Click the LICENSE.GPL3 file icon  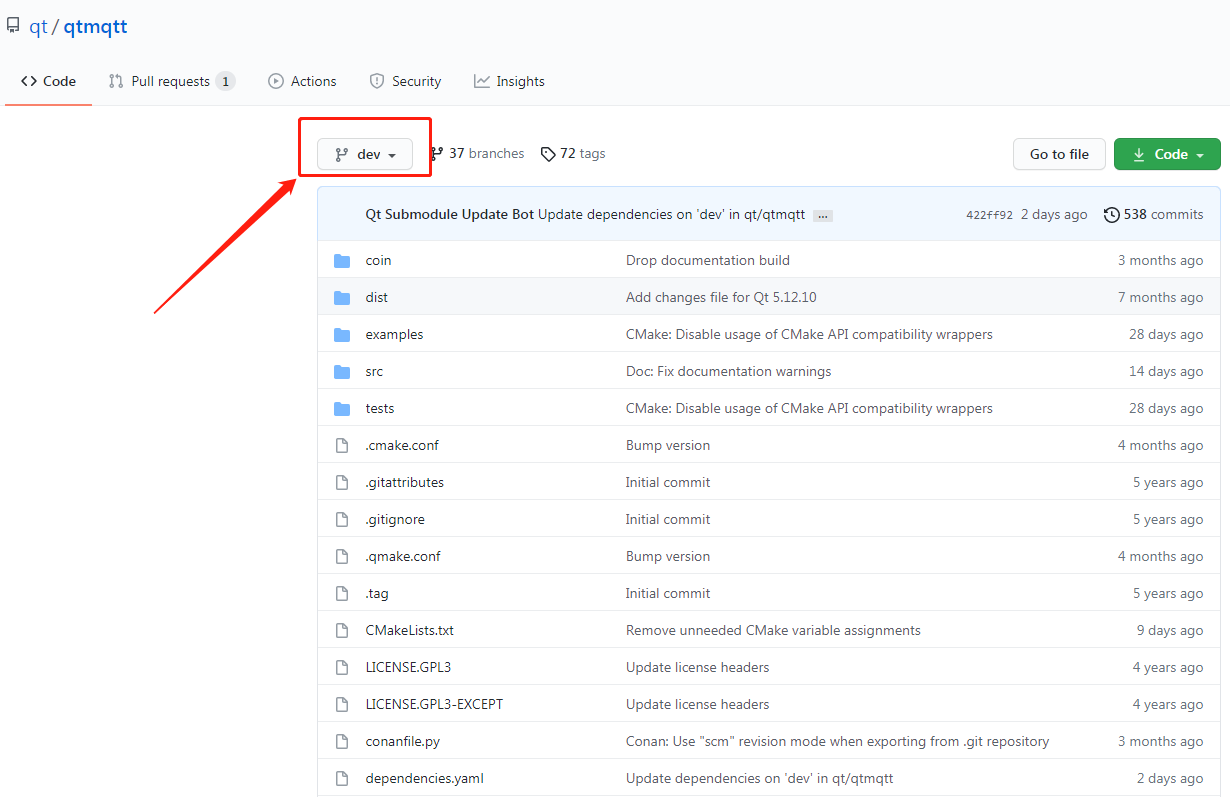pos(342,668)
